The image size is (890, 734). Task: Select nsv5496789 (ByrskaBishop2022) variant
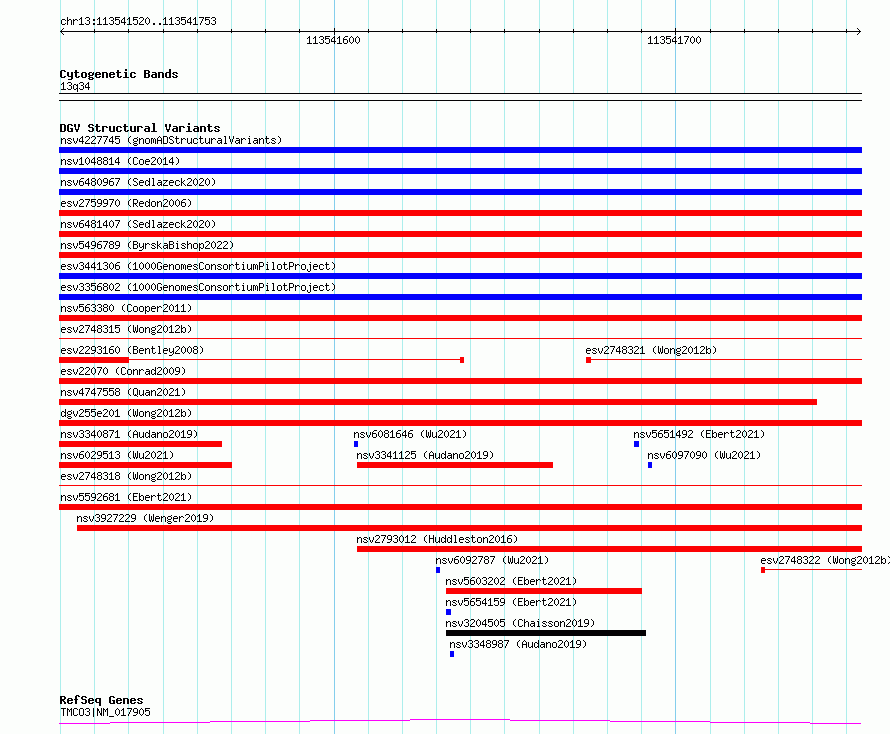pyautogui.click(x=147, y=245)
